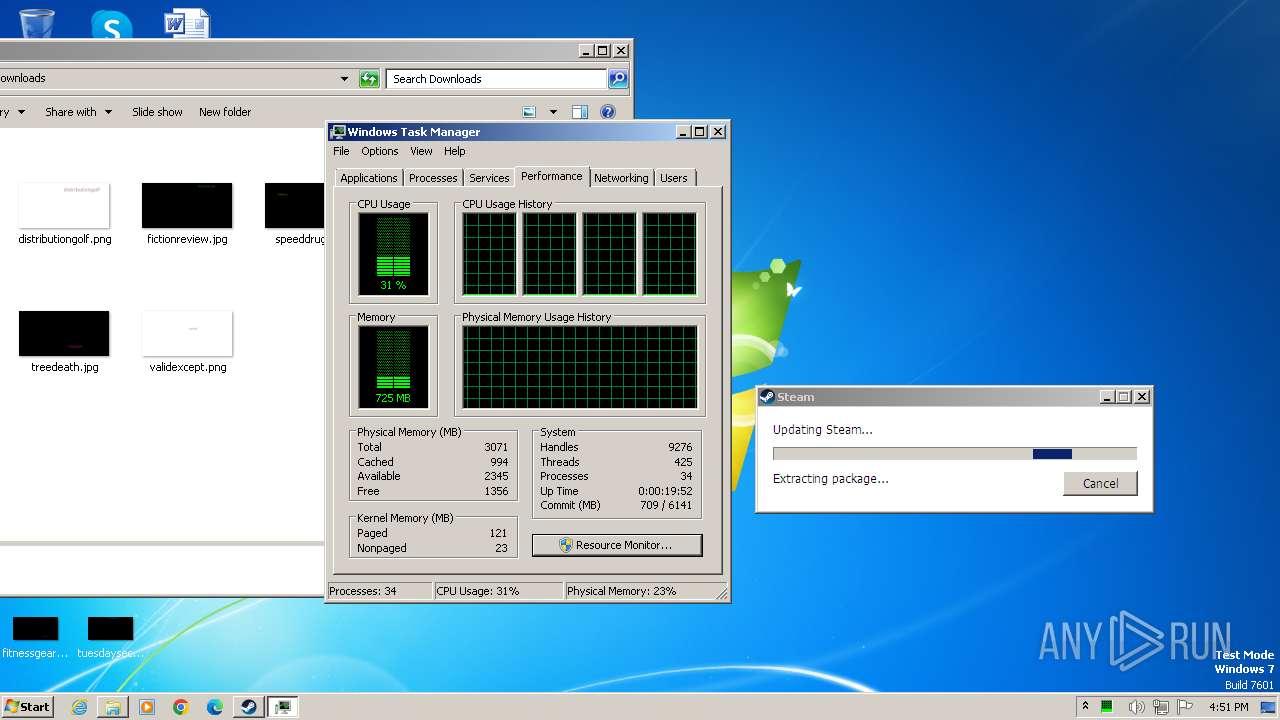
Task: Open Task Manager File menu
Action: (341, 151)
